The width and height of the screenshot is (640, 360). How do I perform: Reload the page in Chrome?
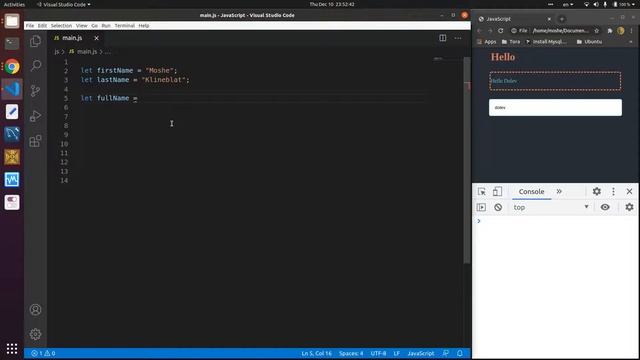point(501,31)
